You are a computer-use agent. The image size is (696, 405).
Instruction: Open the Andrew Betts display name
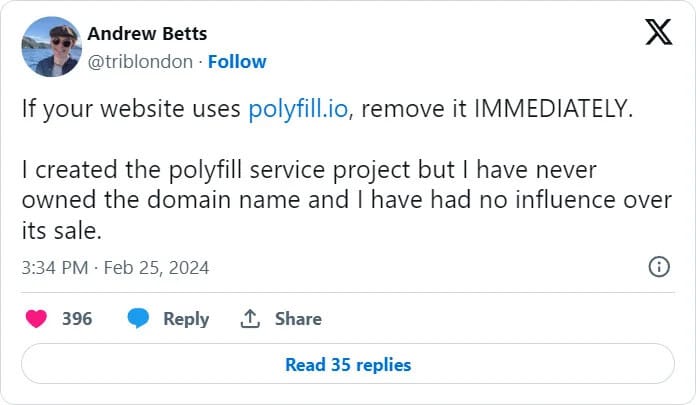tap(147, 34)
